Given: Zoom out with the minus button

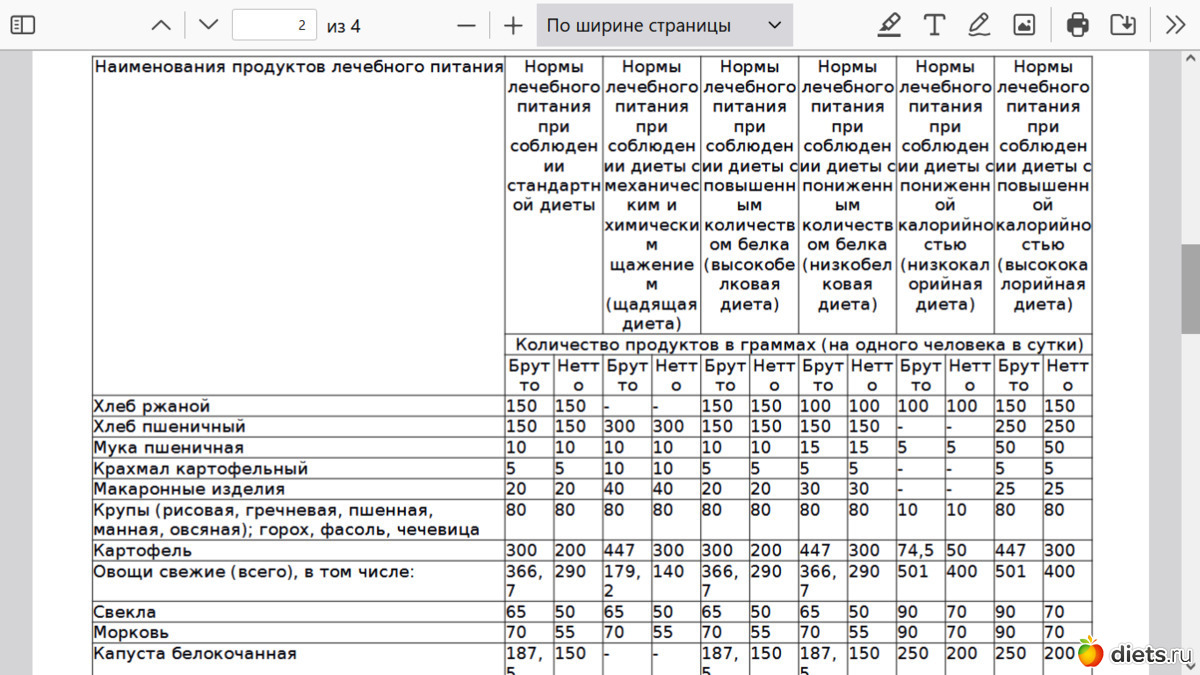Looking at the screenshot, I should click(466, 25).
